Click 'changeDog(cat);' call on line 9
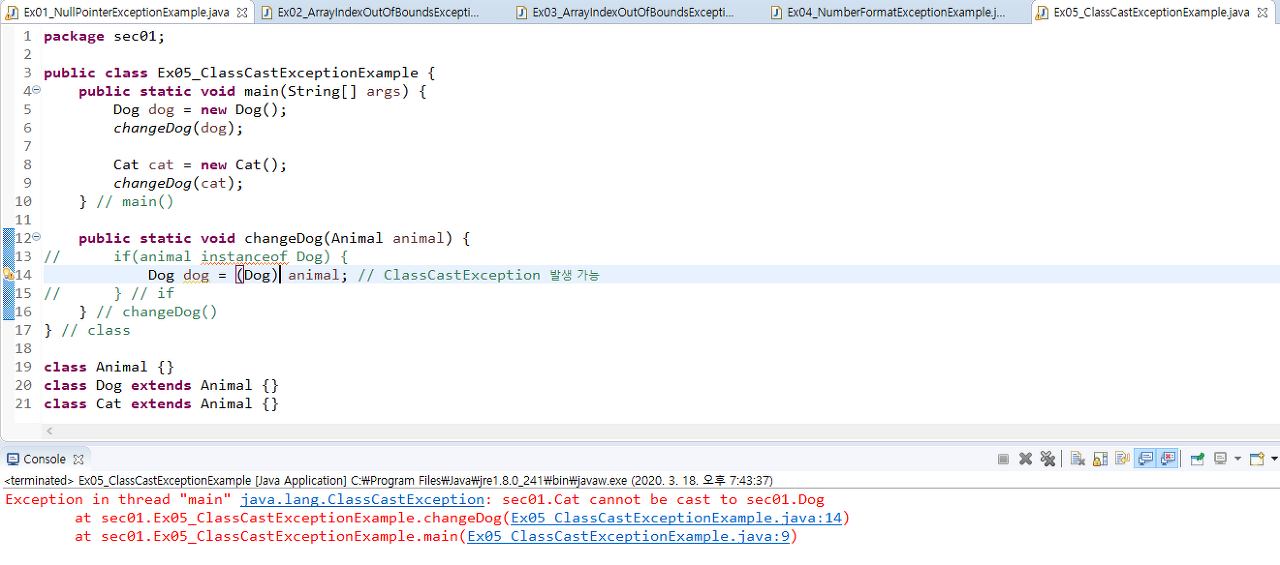 pos(178,183)
